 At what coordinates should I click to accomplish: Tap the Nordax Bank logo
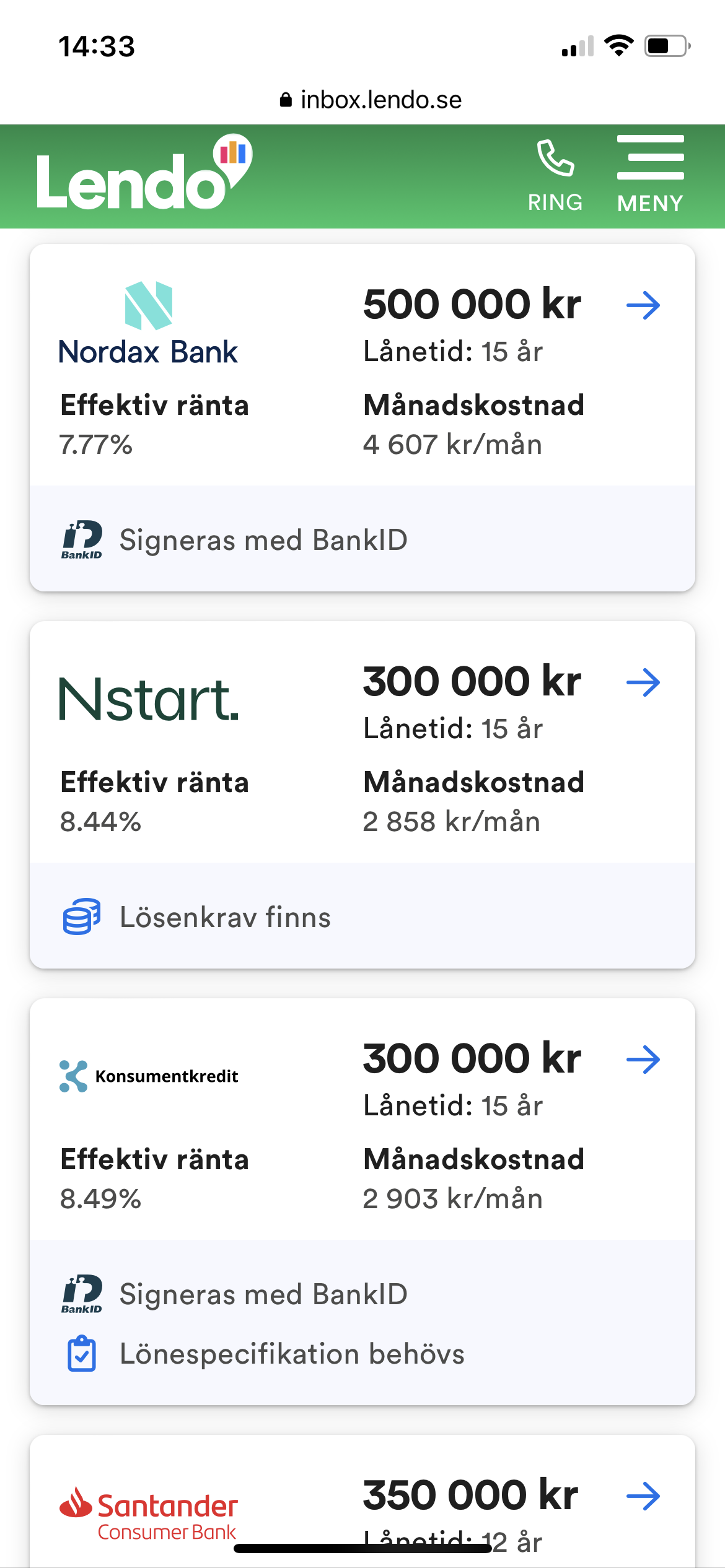(148, 323)
